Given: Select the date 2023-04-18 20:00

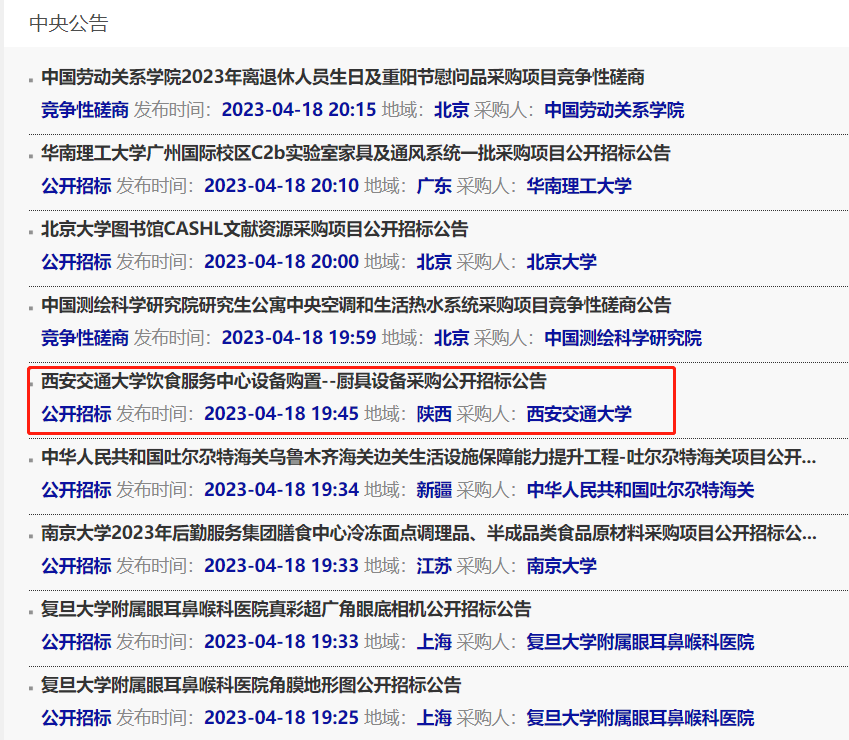Looking at the screenshot, I should point(282,262).
